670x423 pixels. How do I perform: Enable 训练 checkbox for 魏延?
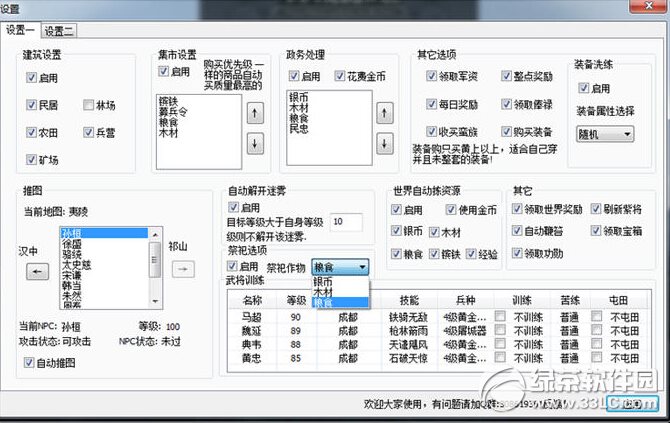500,330
